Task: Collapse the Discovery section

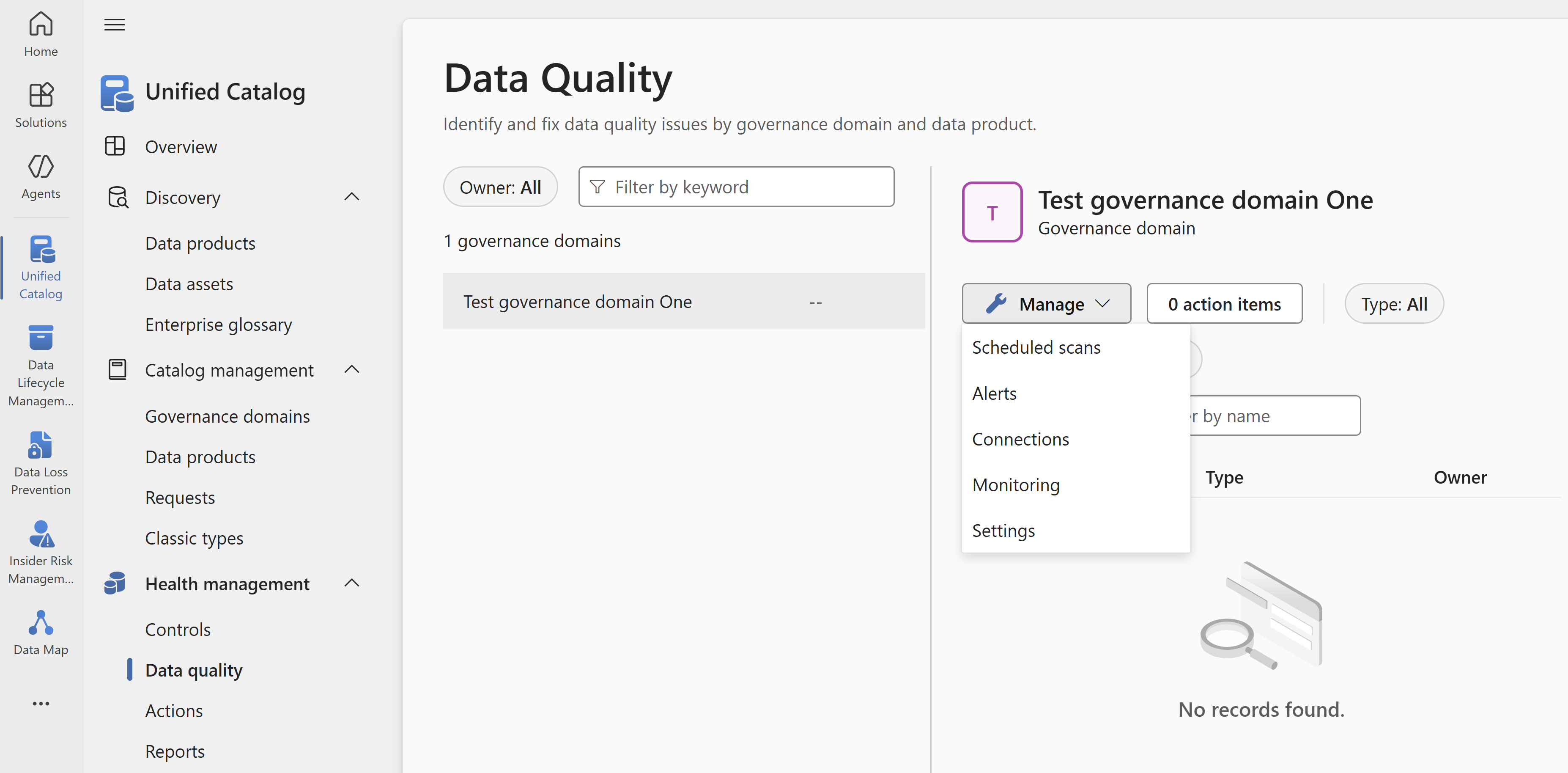Action: point(352,197)
